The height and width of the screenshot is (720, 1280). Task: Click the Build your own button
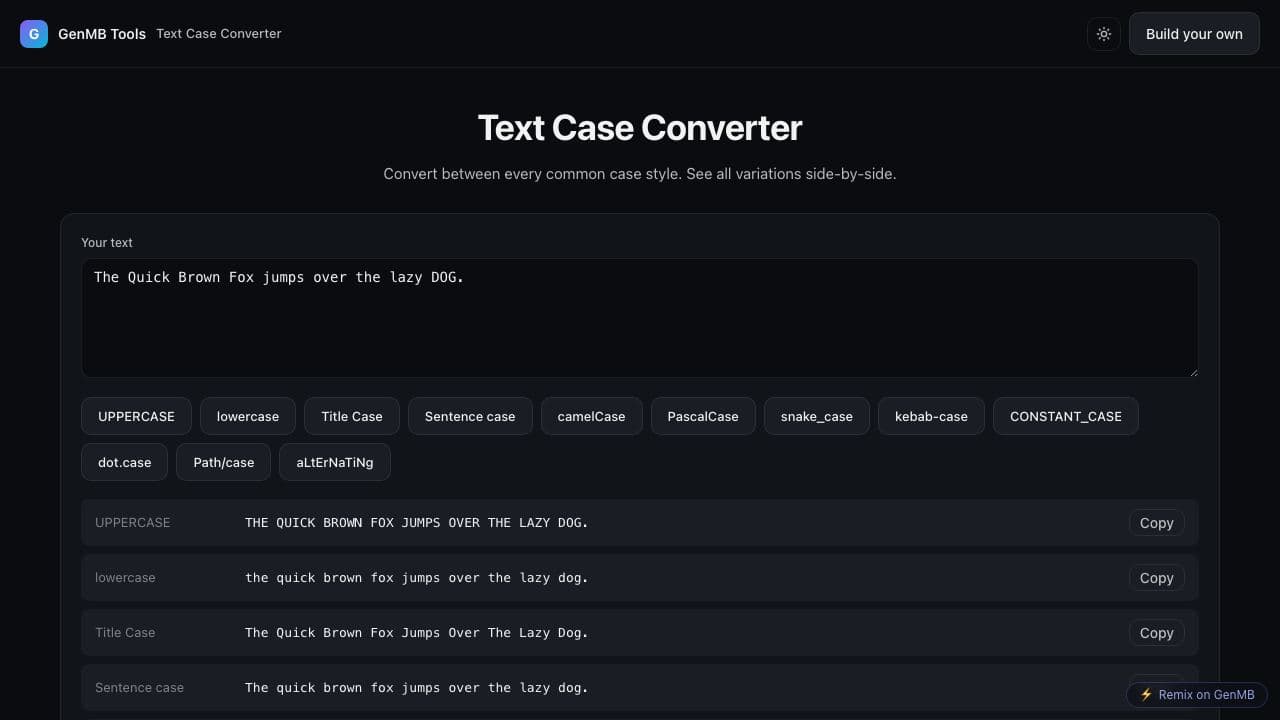pos(1194,34)
